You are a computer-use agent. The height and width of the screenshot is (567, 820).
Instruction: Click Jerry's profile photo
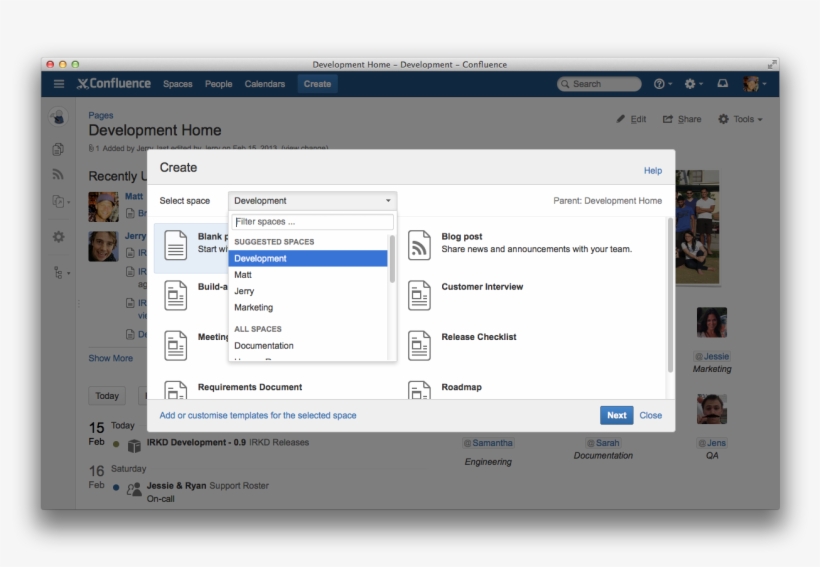tap(104, 246)
